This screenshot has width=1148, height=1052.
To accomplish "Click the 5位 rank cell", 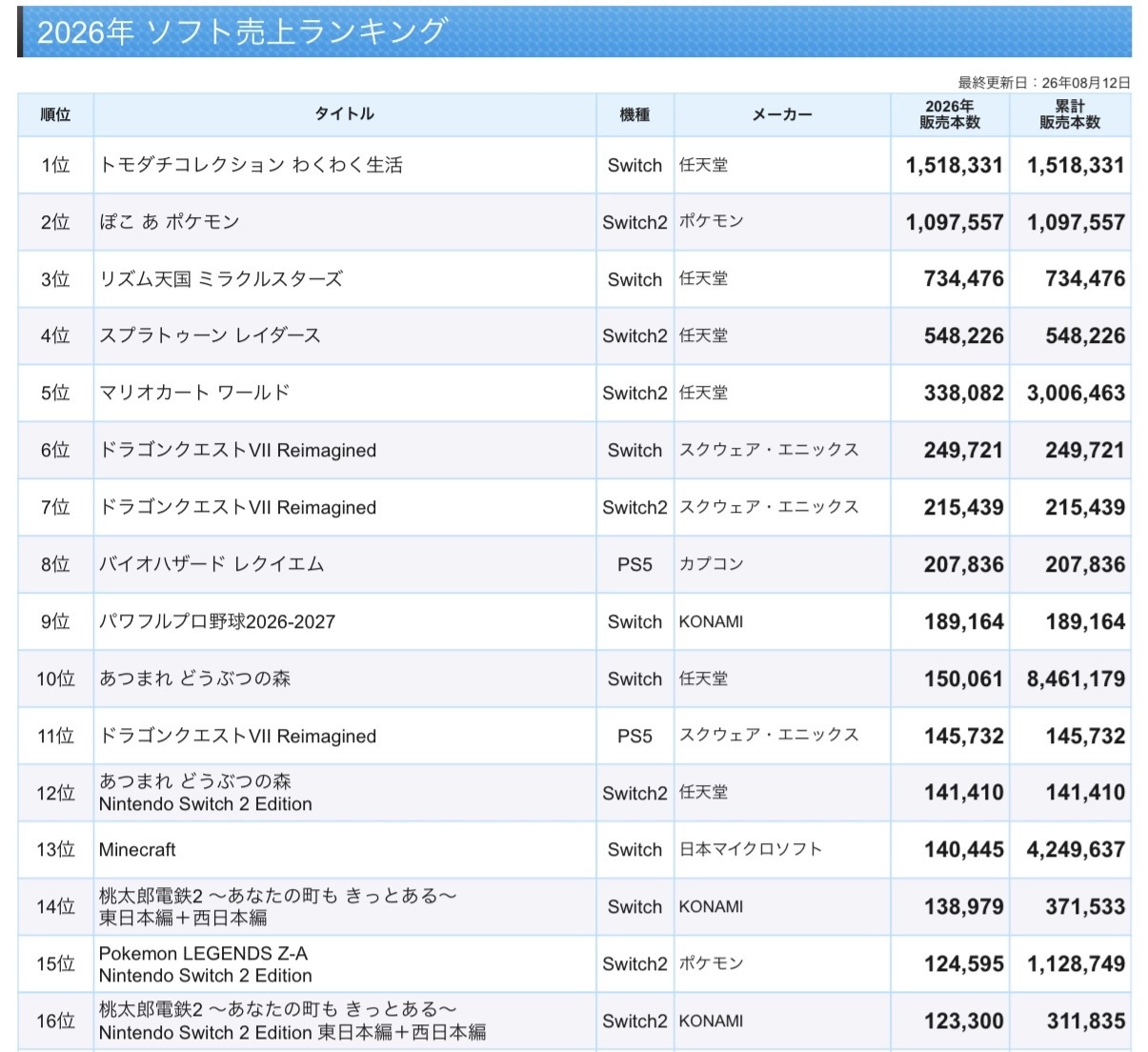I will (55, 393).
